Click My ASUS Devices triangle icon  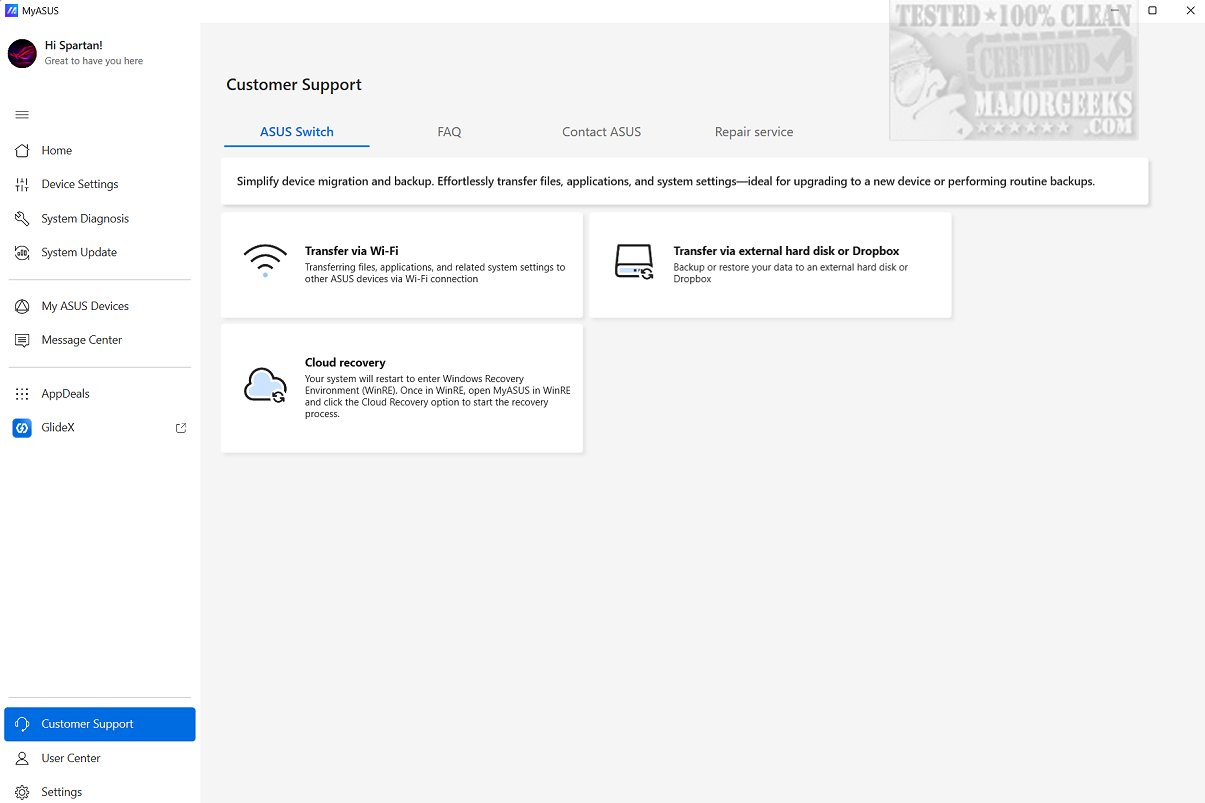pos(22,306)
